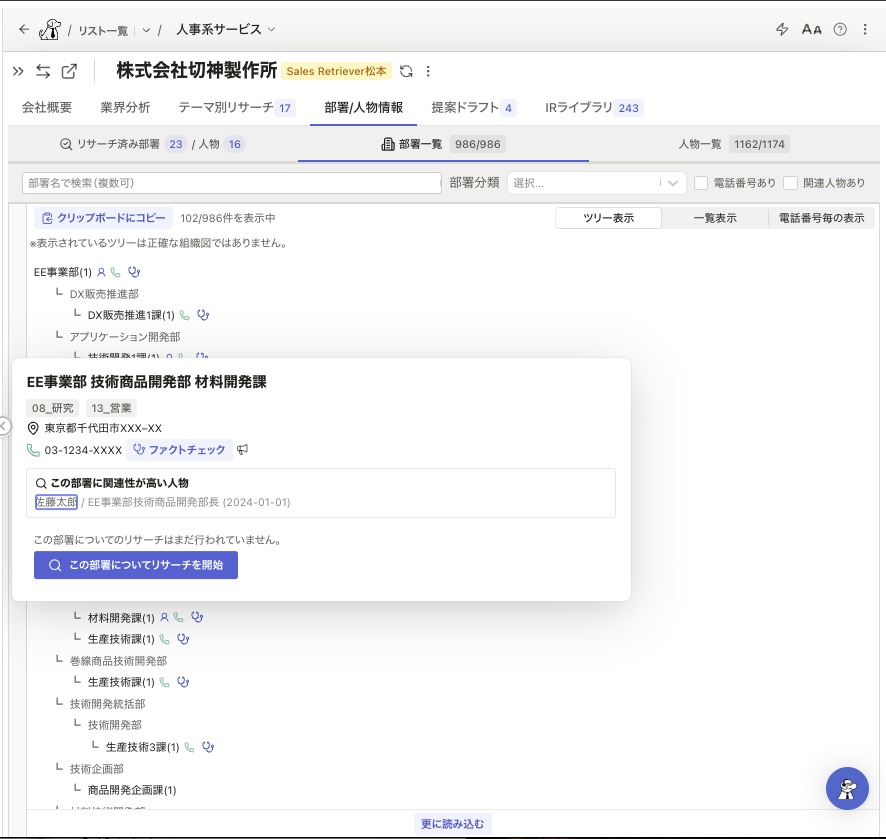
Task: Click the lightning bolt icon
Action: point(782,29)
